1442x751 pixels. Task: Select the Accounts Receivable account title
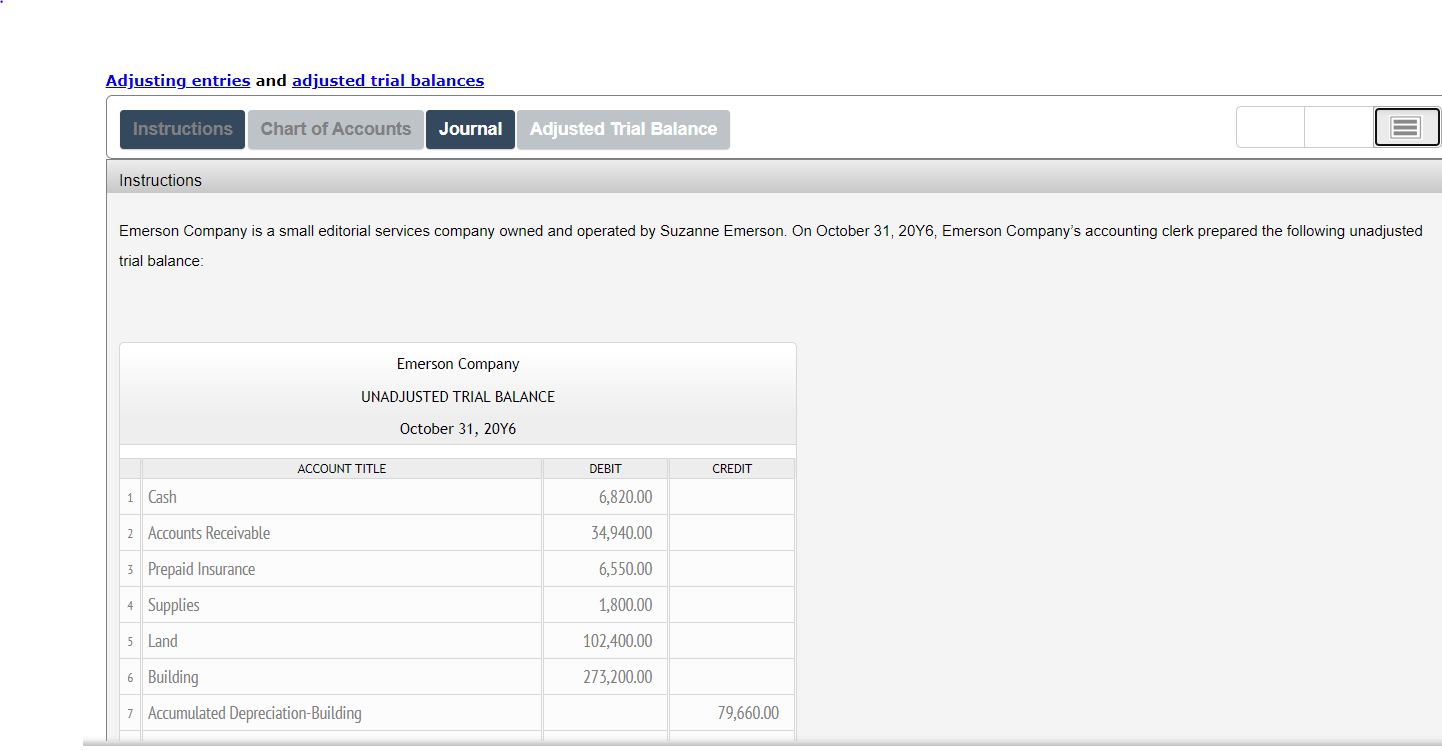click(x=209, y=533)
